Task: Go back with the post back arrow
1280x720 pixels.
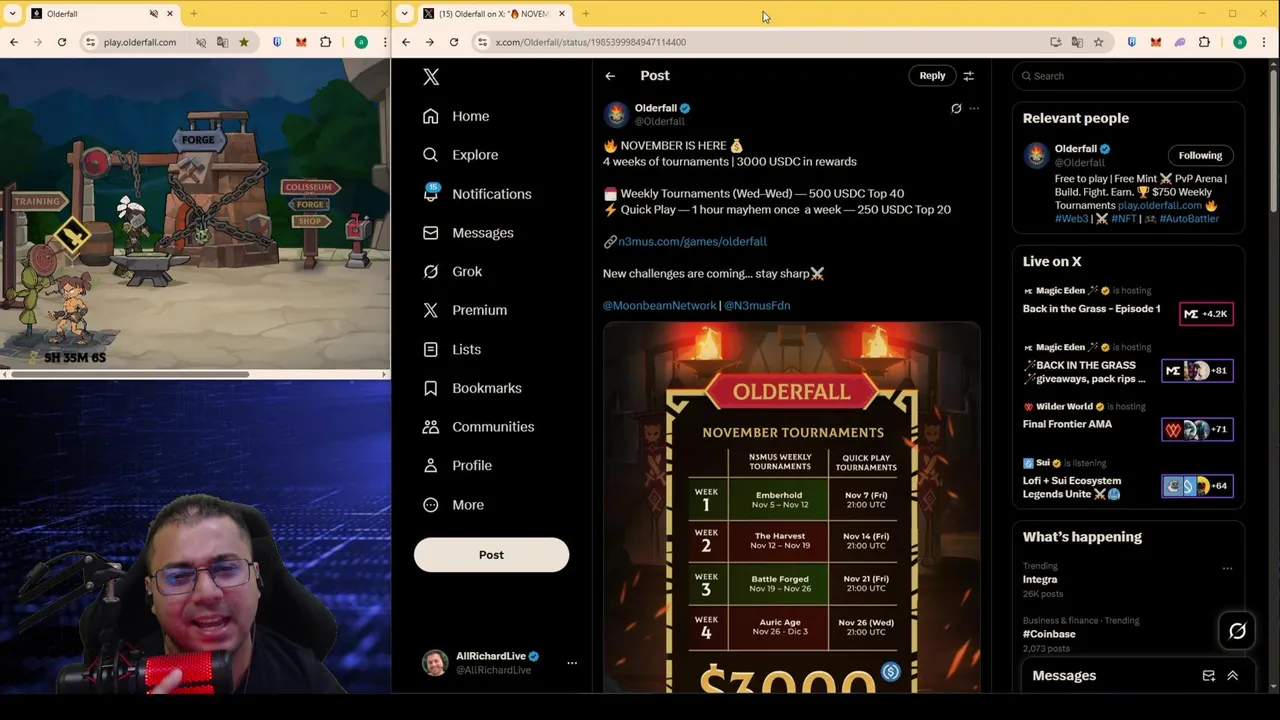Action: coord(610,76)
